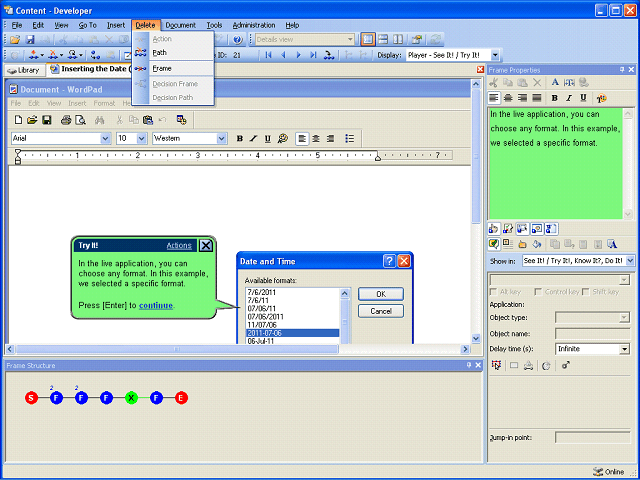640x480 pixels.
Task: Open the Delay time dropdown
Action: click(624, 349)
